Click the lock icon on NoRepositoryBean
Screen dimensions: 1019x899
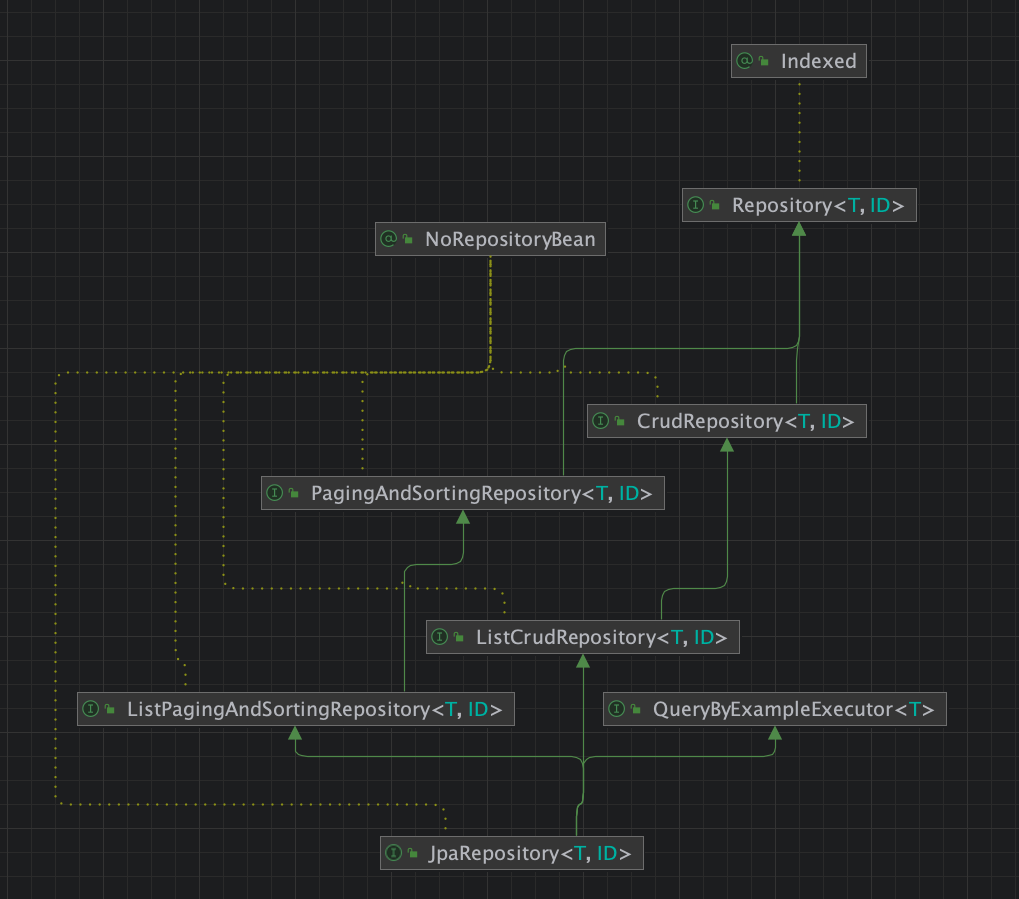click(408, 239)
